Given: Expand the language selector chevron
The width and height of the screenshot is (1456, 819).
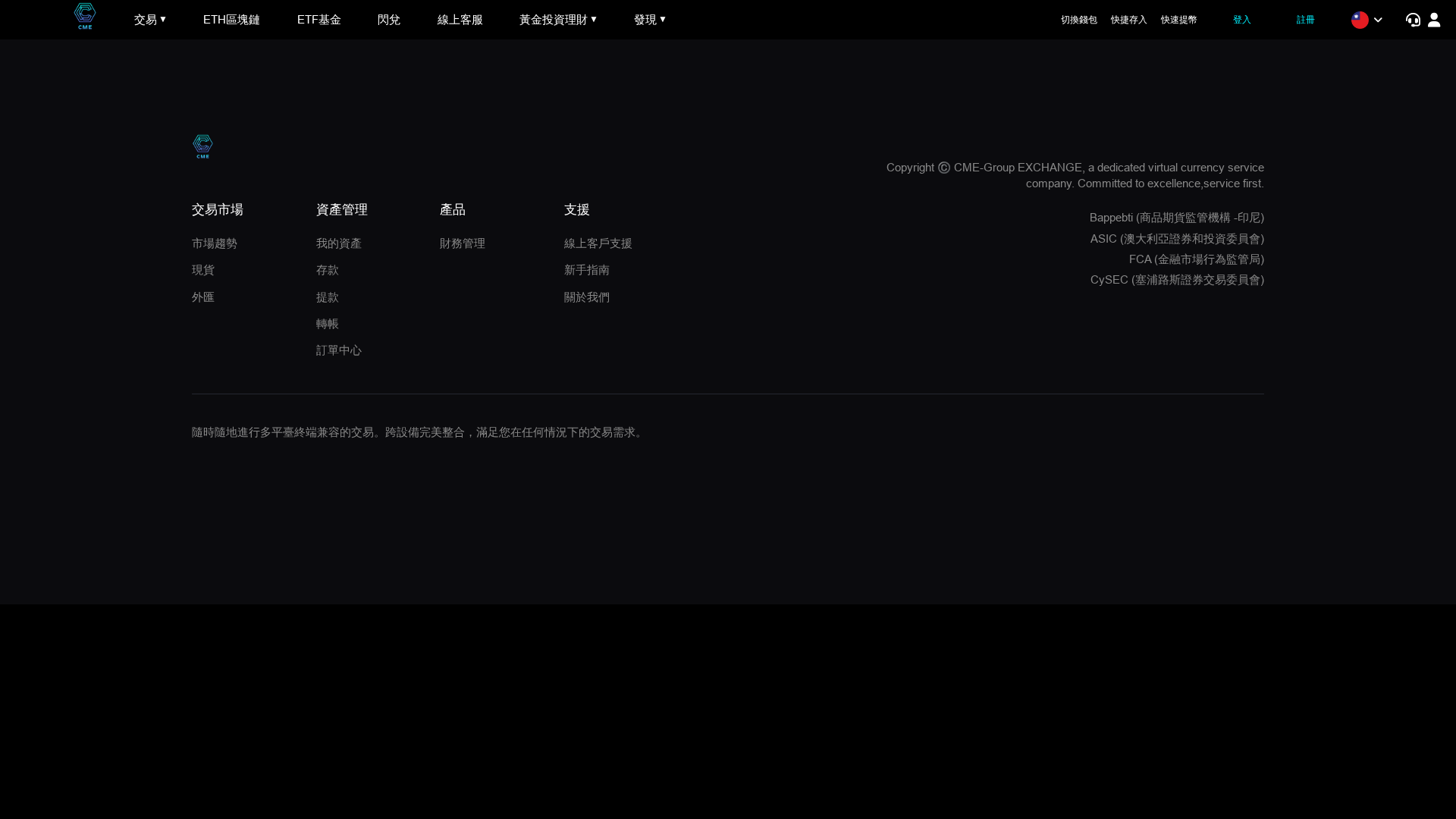Looking at the screenshot, I should (1378, 20).
